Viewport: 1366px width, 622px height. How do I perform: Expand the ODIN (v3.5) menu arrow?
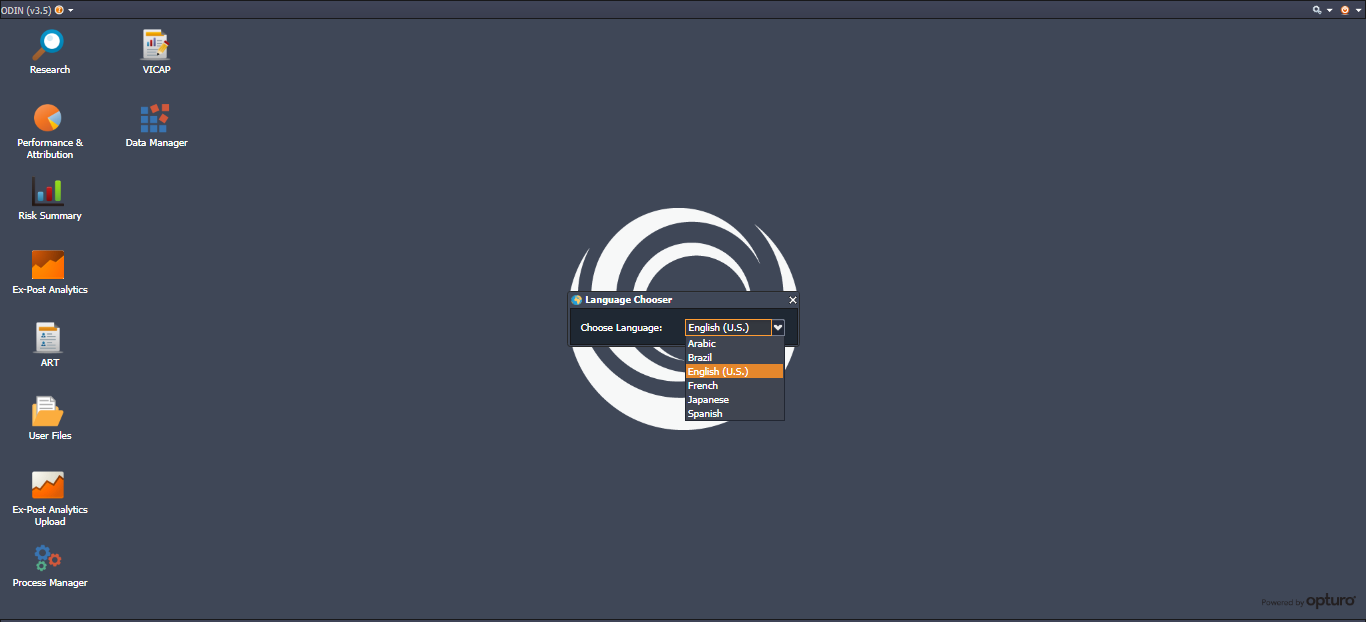tap(70, 10)
